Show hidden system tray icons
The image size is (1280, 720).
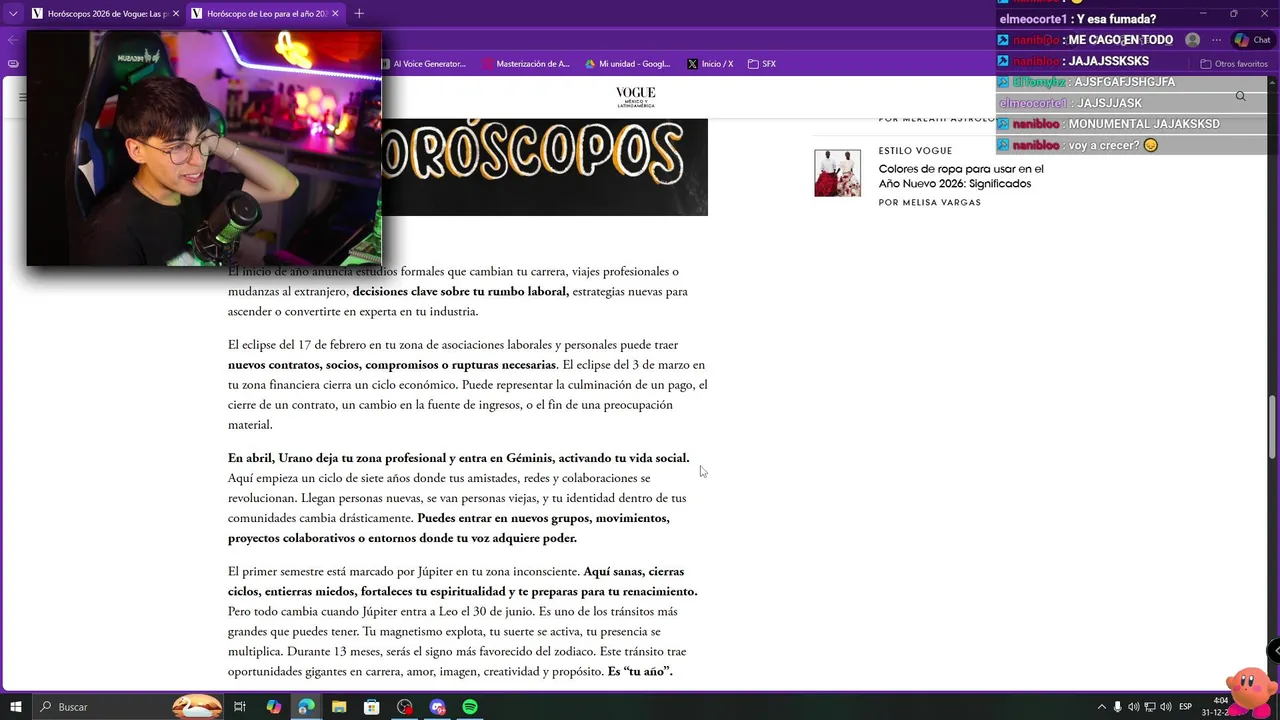pyautogui.click(x=1102, y=707)
